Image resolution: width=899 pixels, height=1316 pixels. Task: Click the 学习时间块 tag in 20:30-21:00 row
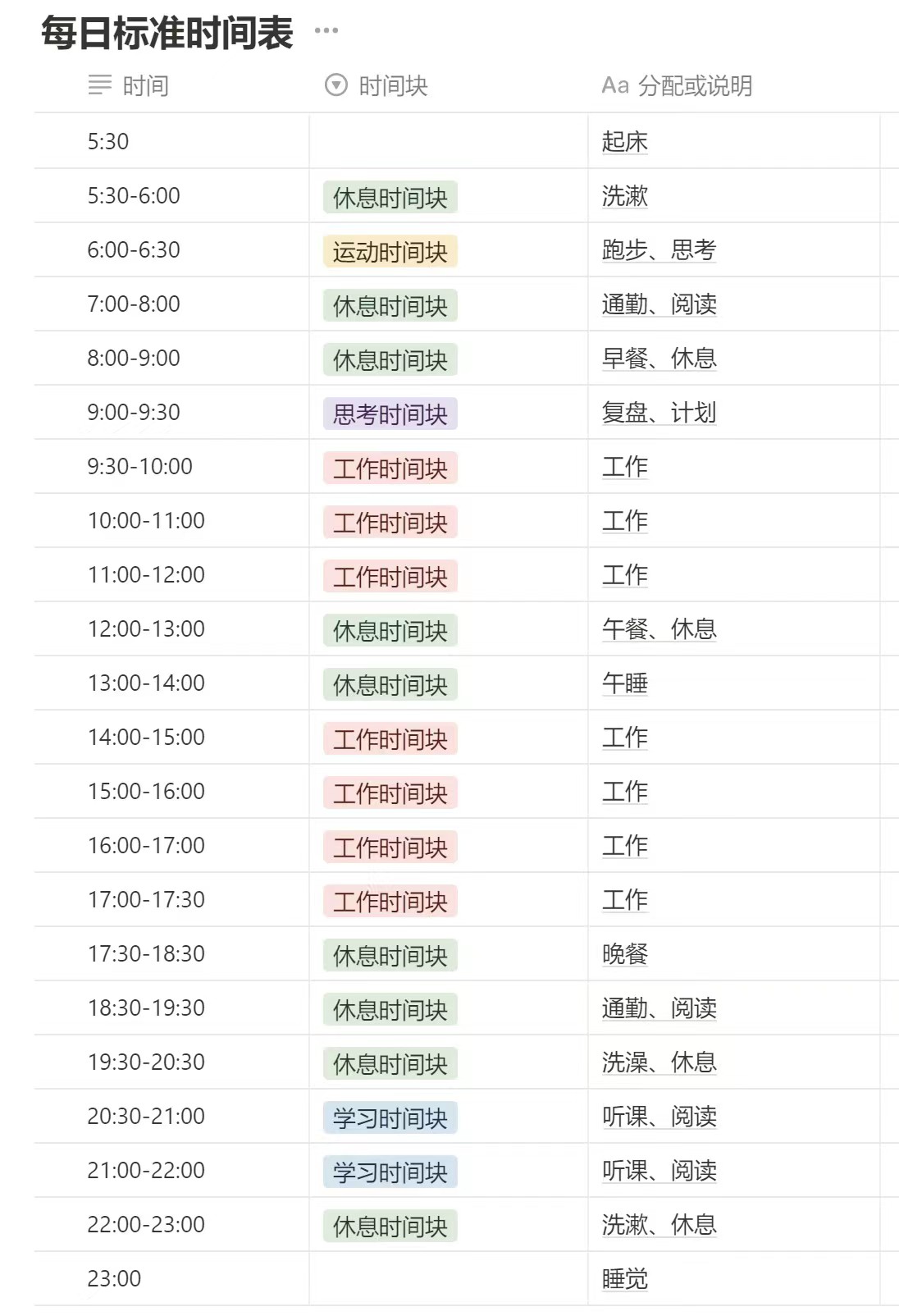[390, 1117]
